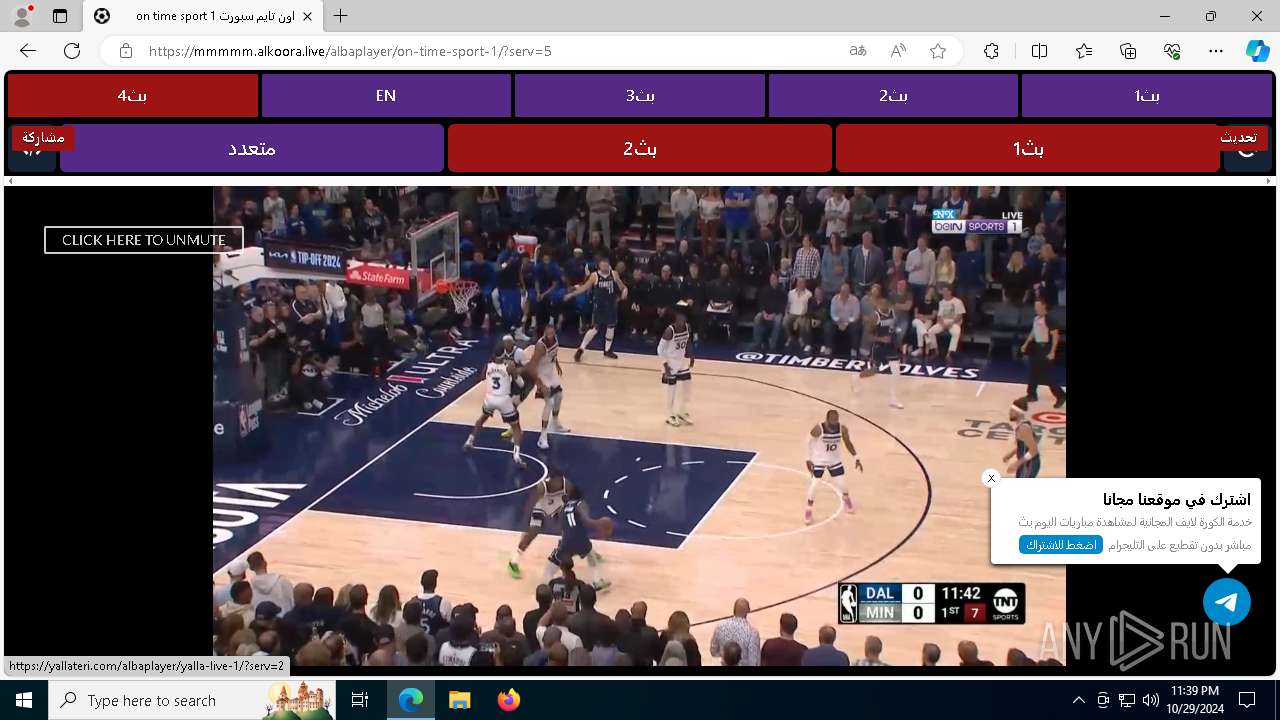Select stream tab بث4 in top row
The width and height of the screenshot is (1280, 720).
[x=132, y=96]
